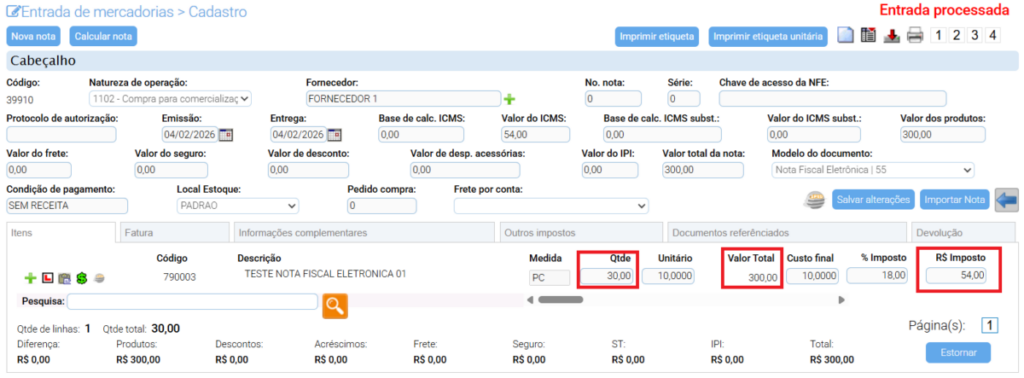1024x378 pixels.
Task: Click the Calcular nota button
Action: click(103, 36)
